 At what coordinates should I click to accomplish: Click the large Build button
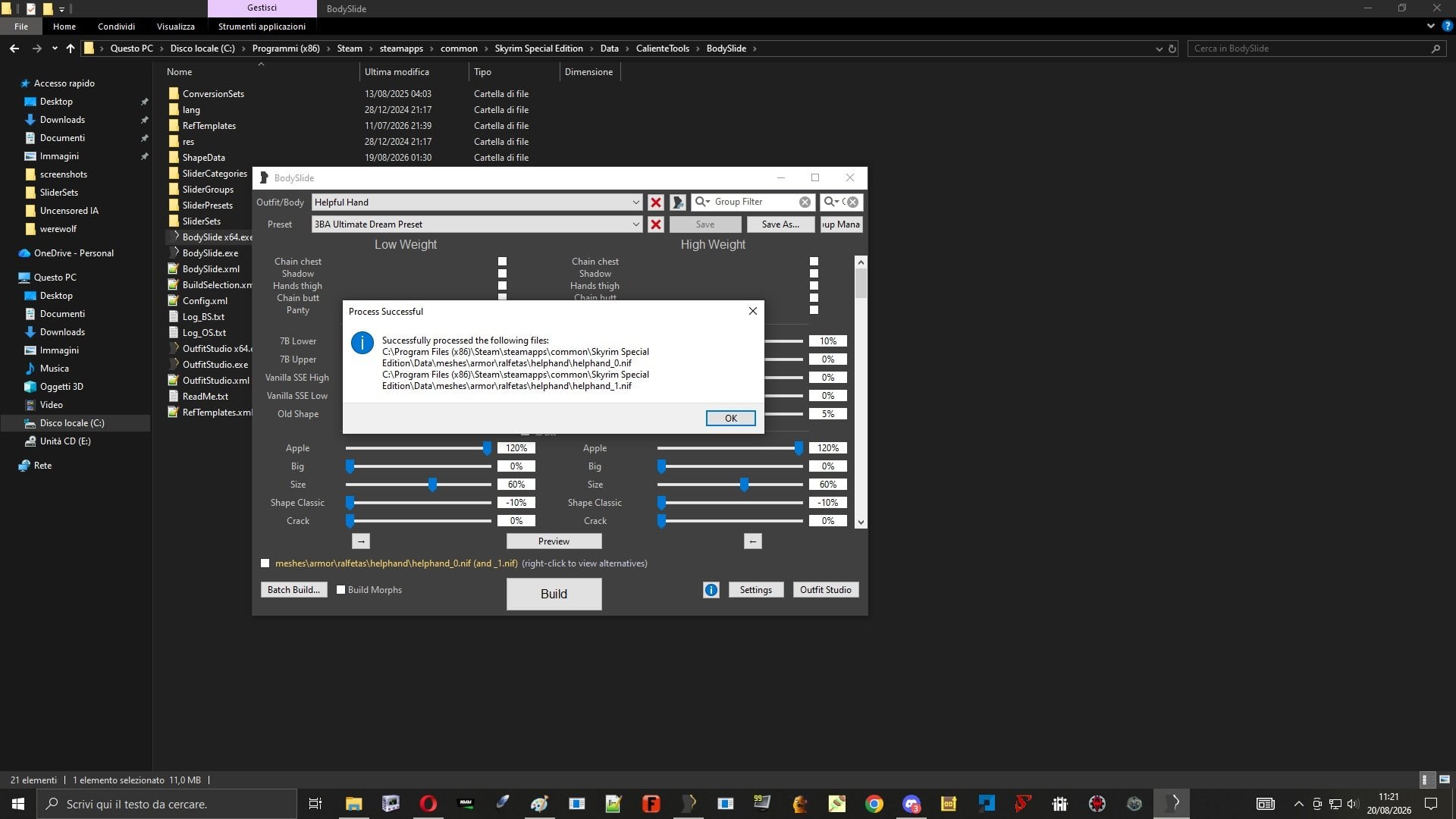click(x=554, y=594)
